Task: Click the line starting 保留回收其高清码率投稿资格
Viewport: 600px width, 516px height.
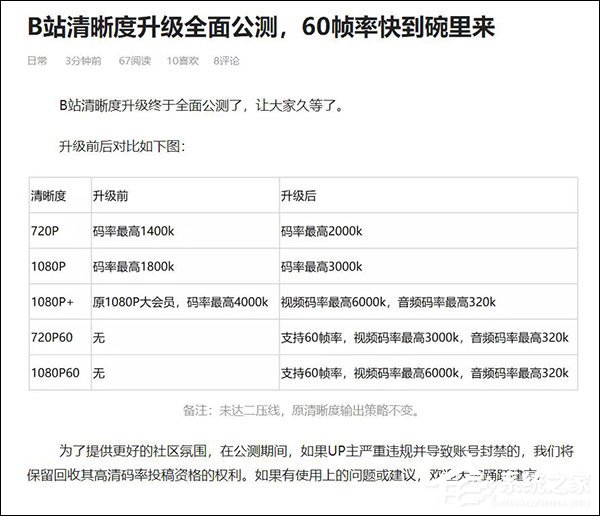Action: pyautogui.click(x=283, y=475)
